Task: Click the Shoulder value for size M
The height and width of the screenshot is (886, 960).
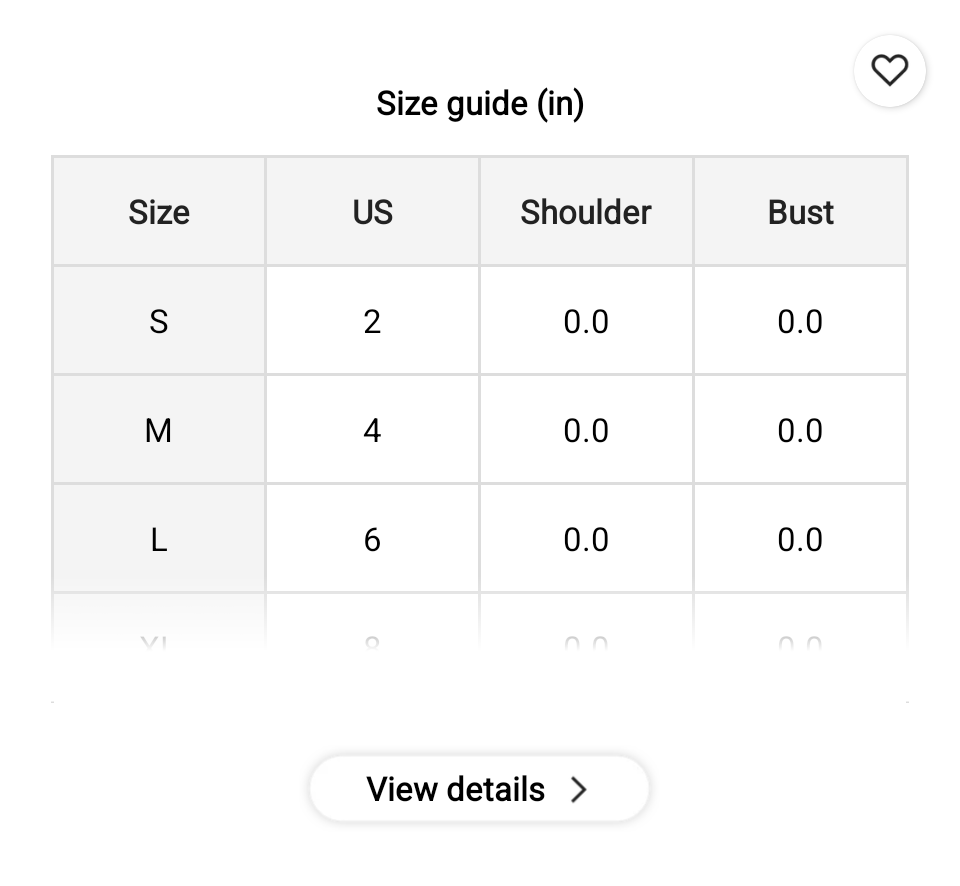Action: point(586,431)
